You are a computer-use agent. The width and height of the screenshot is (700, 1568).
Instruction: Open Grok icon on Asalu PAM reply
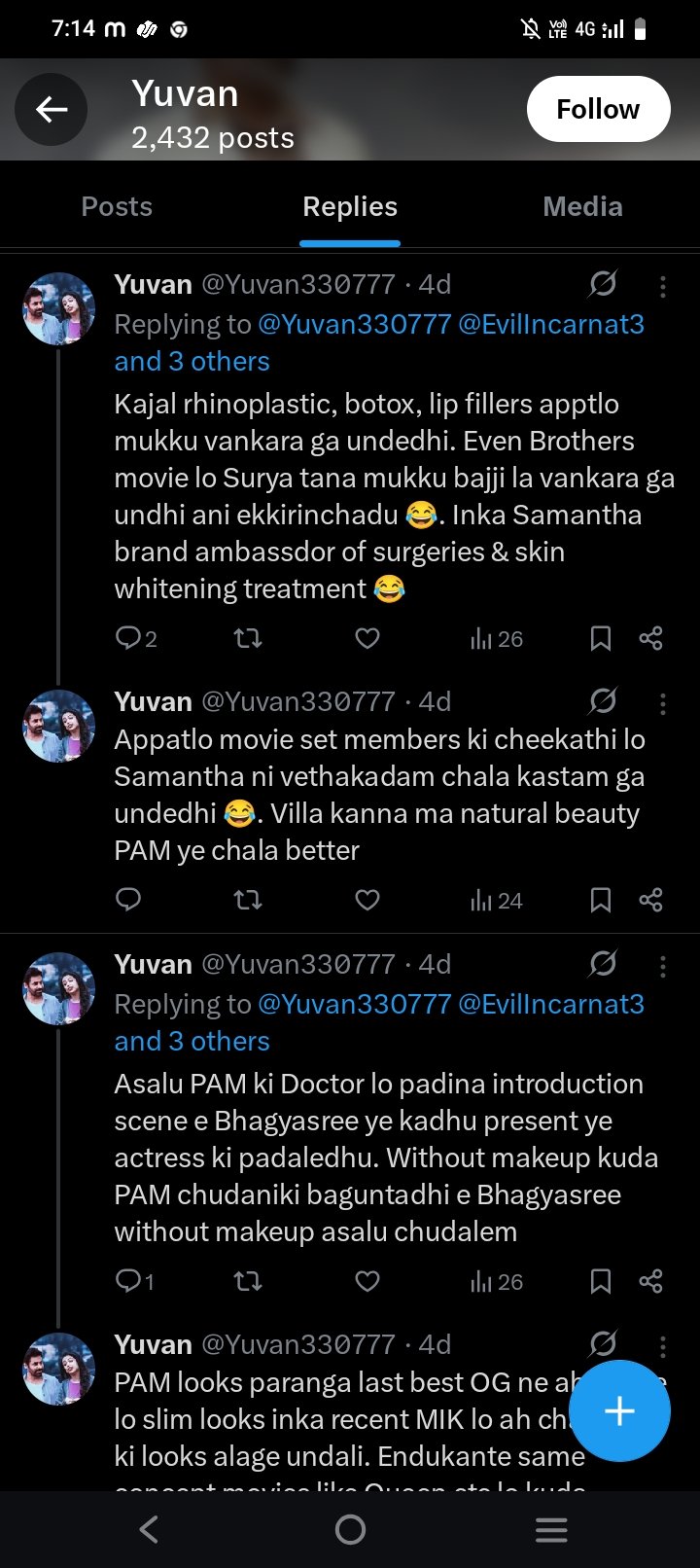603,964
